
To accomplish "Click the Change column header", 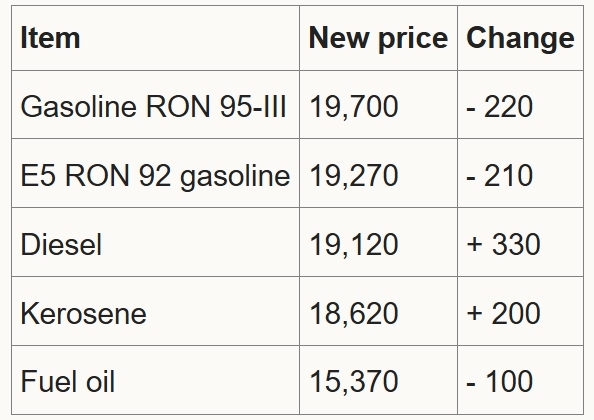I will pyautogui.click(x=520, y=38).
